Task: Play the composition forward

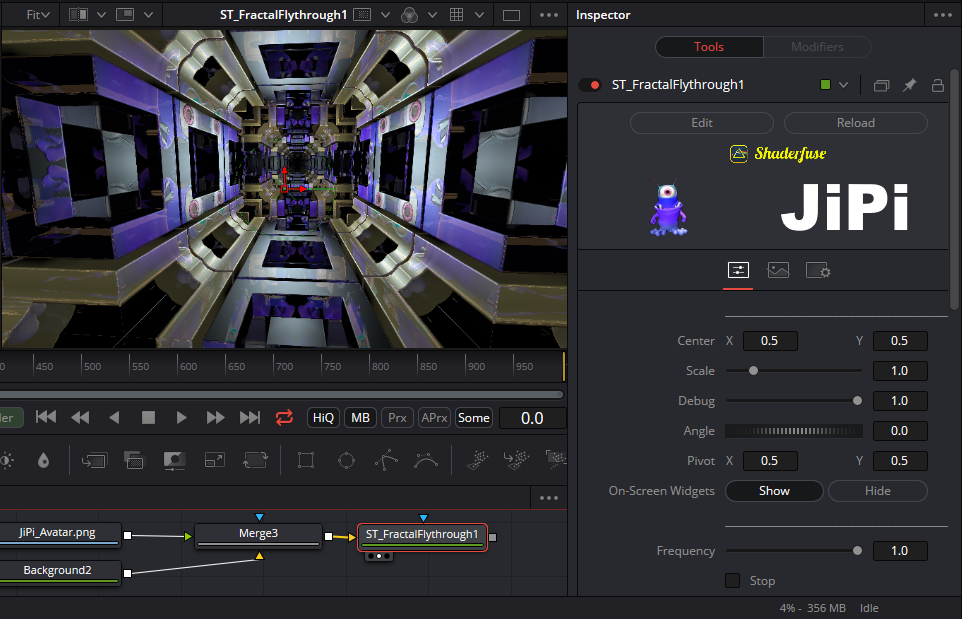Action: pyautogui.click(x=181, y=417)
